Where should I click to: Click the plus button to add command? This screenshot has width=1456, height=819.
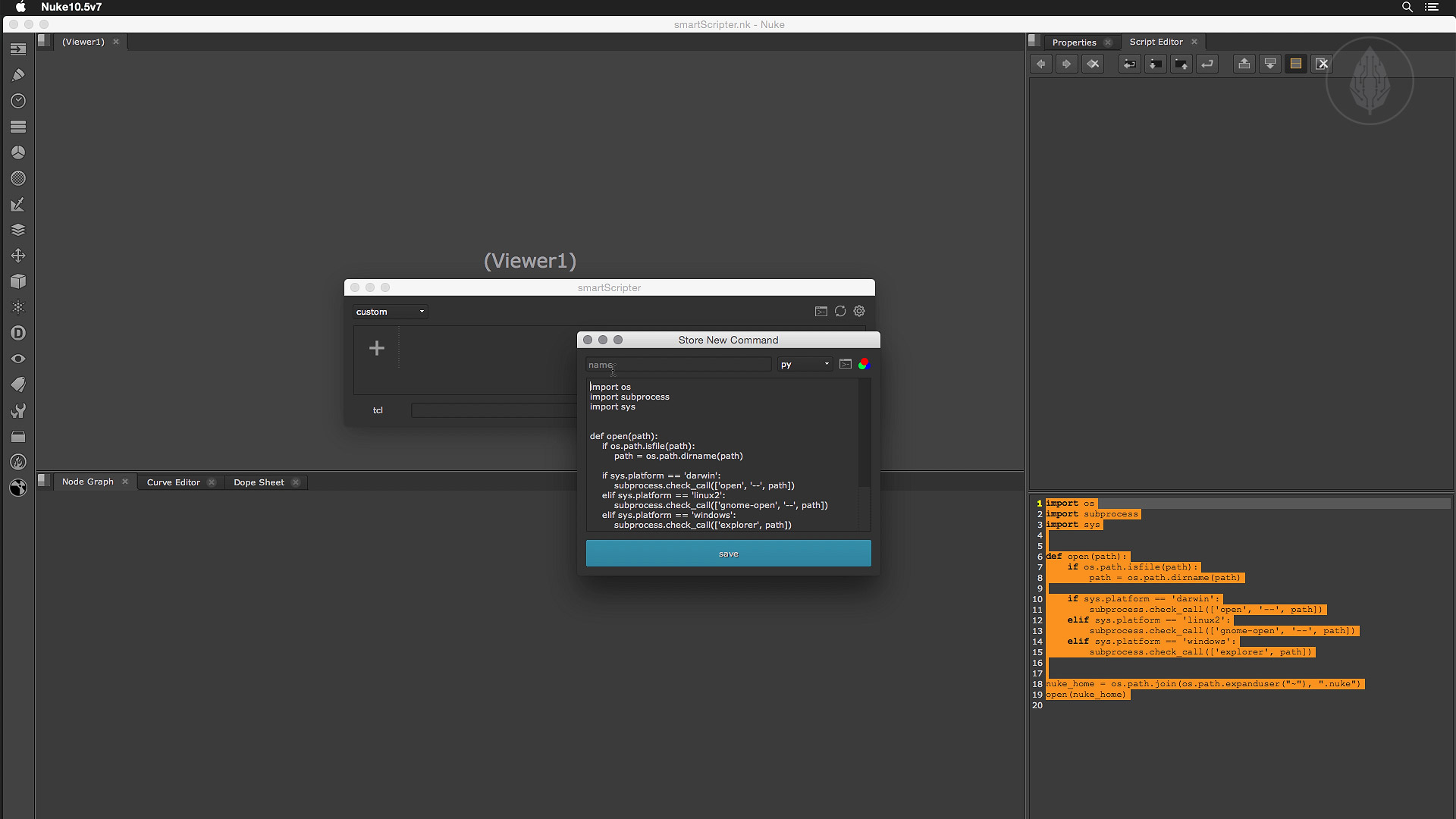coord(377,348)
